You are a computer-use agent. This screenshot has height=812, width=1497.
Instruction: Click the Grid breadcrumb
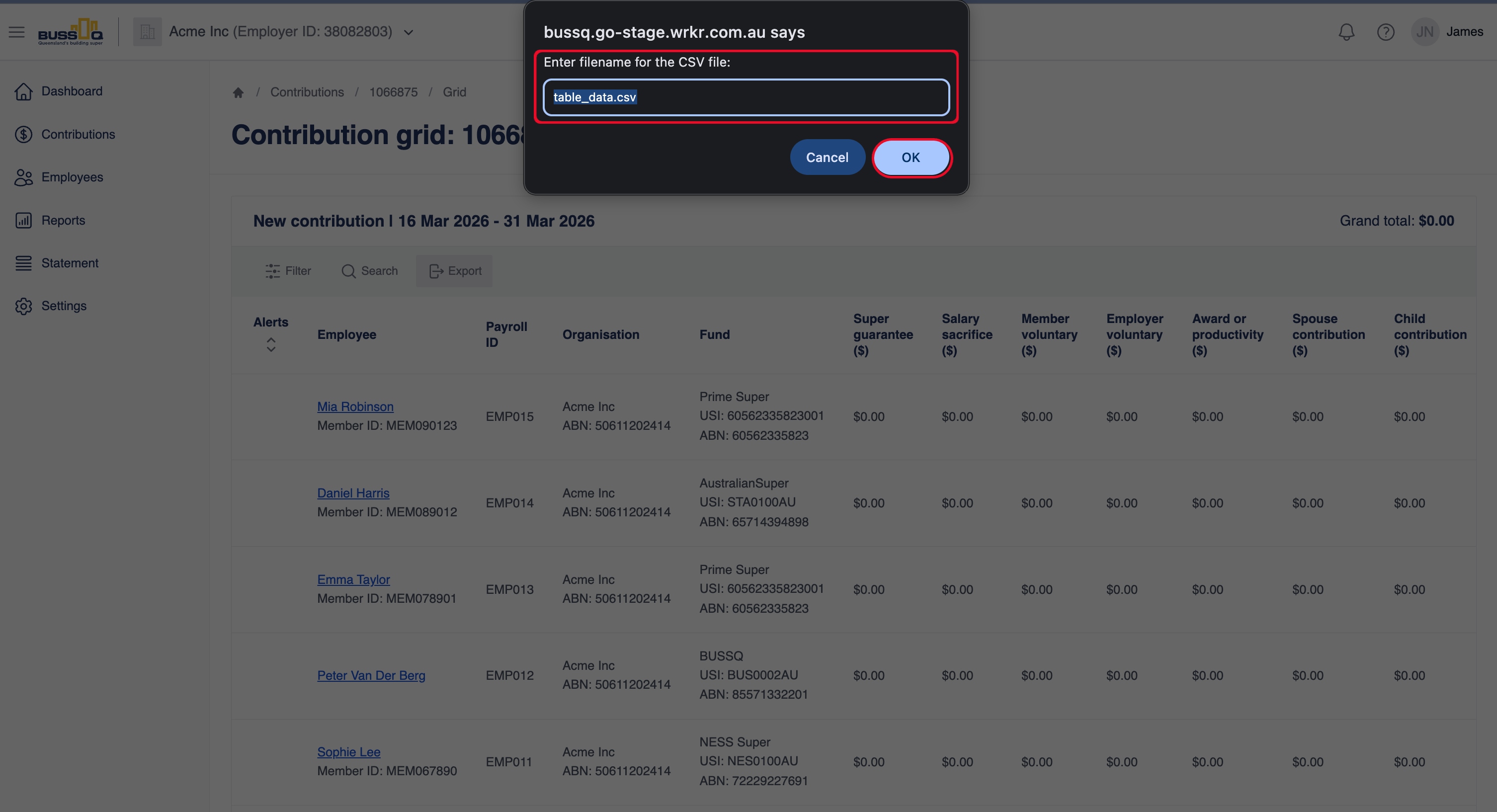[454, 92]
